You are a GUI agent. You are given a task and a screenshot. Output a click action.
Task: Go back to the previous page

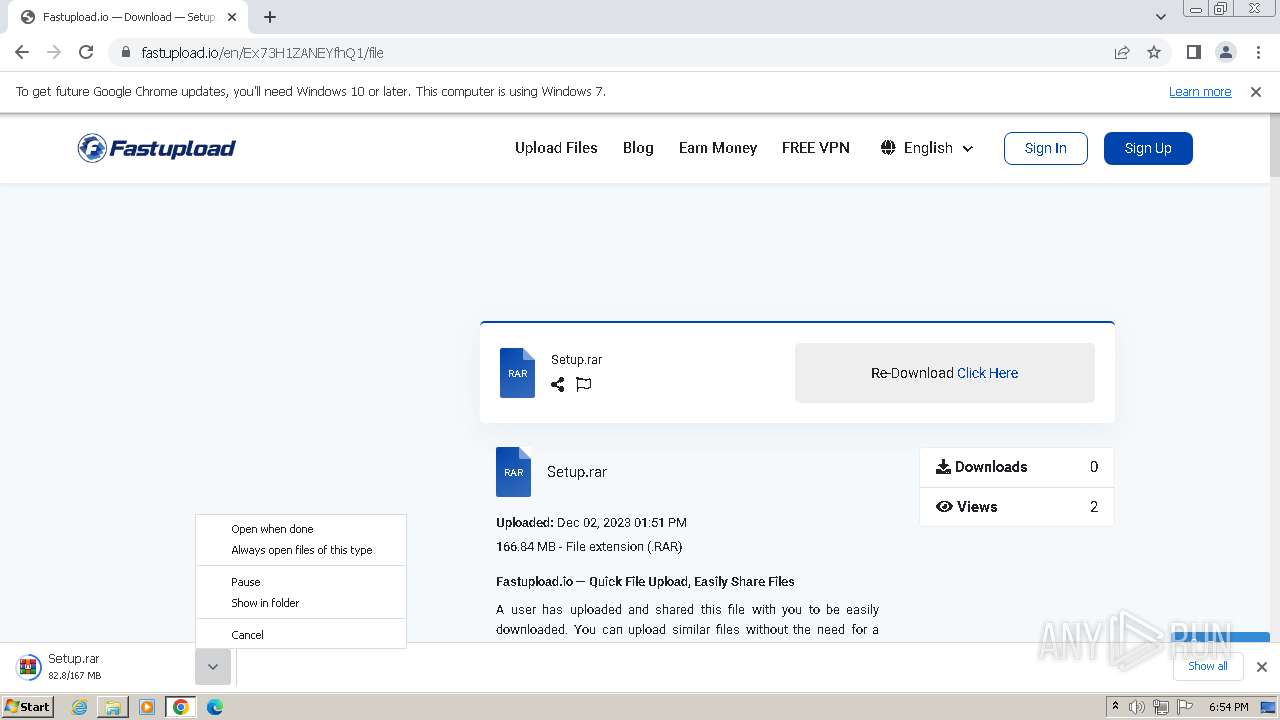(x=22, y=52)
